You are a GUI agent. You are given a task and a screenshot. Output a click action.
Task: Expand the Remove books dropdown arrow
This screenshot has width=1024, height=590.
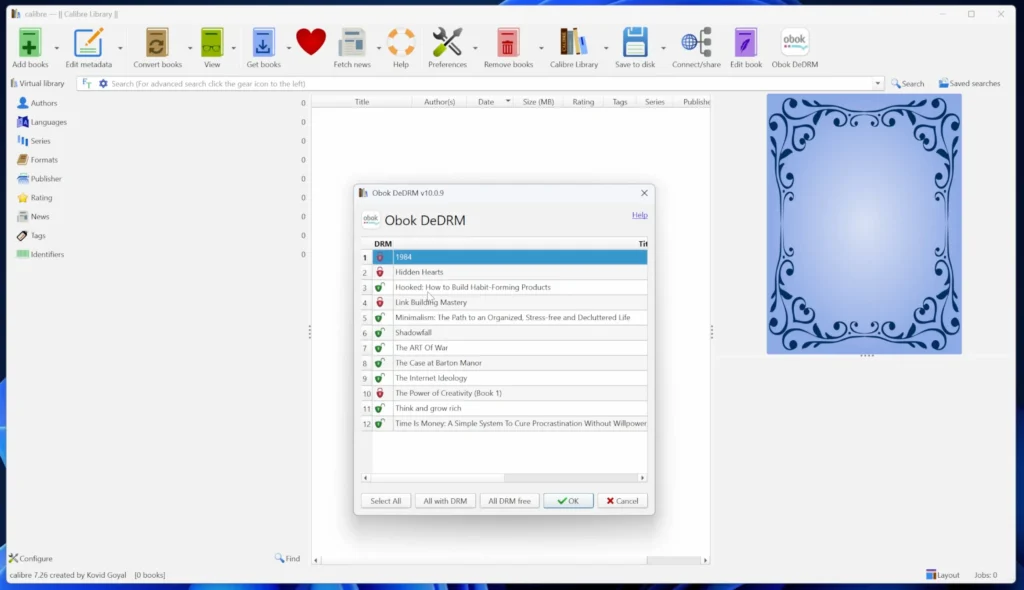tap(541, 48)
